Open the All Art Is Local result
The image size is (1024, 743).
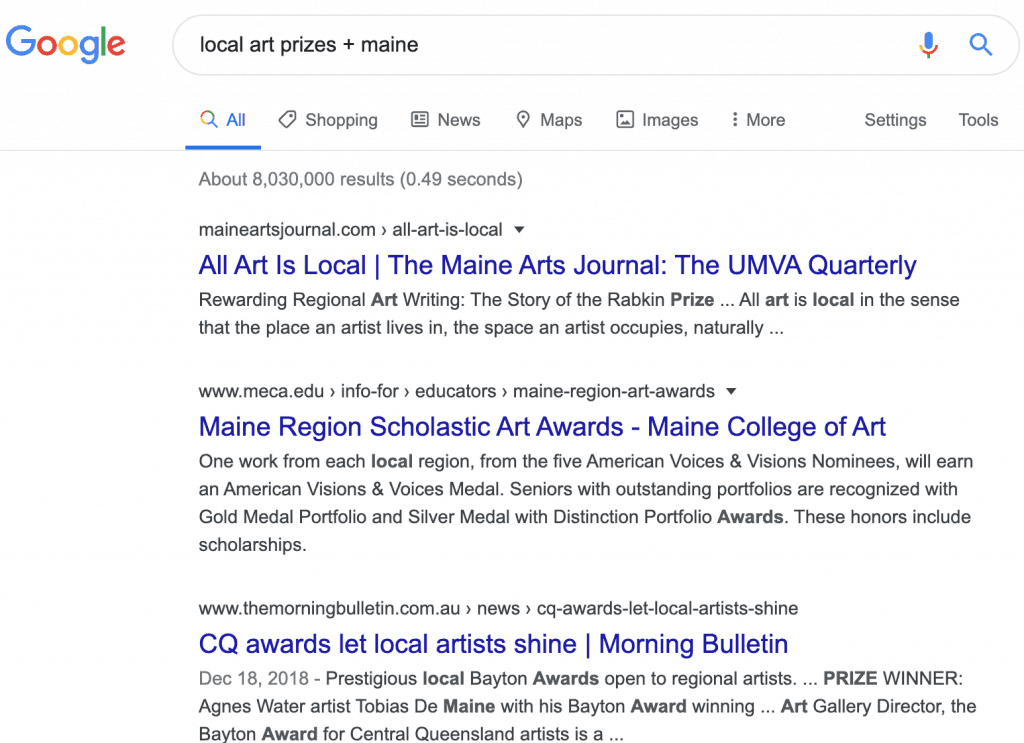(x=557, y=265)
